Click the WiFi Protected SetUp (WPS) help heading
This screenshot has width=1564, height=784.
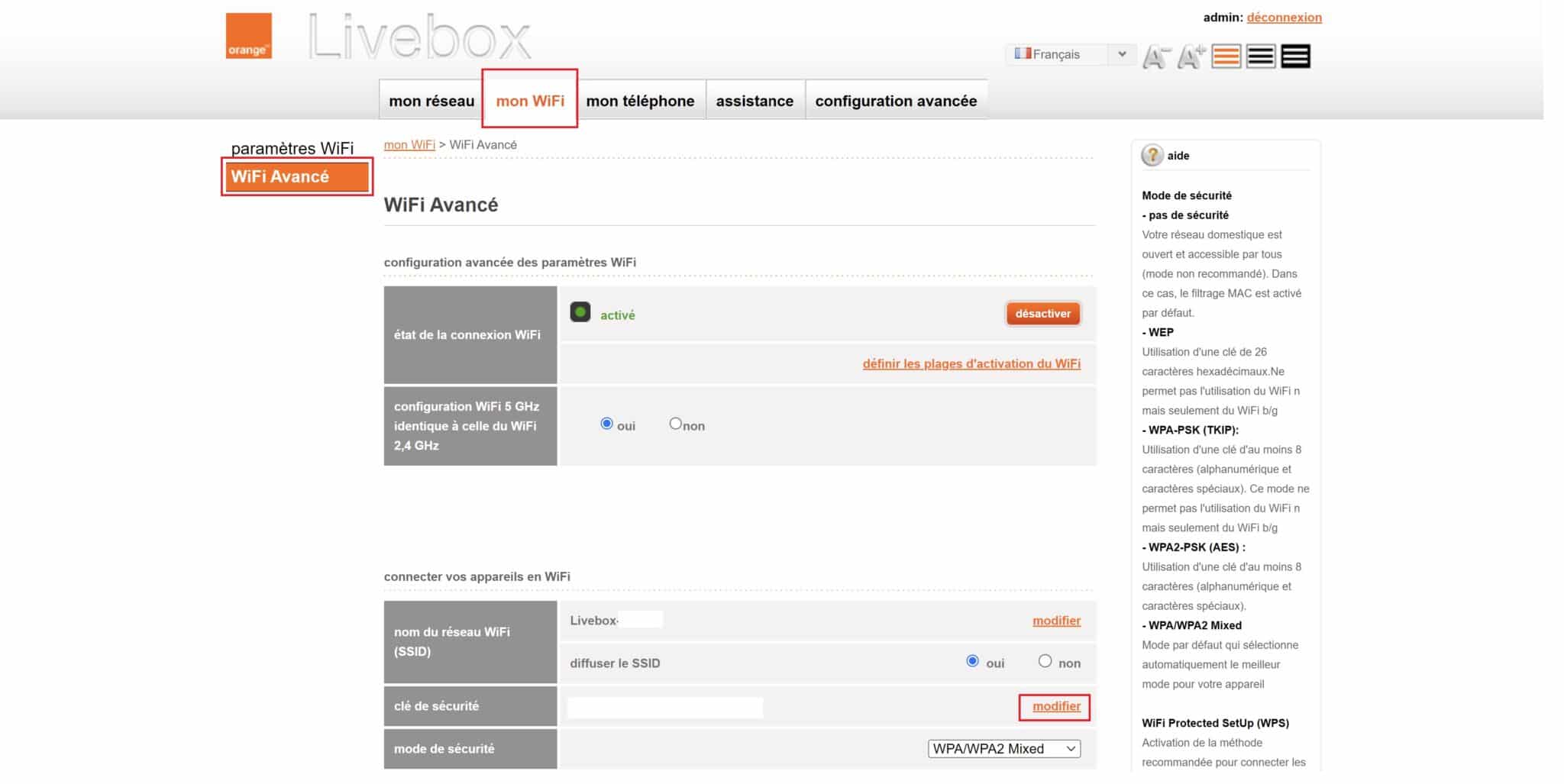(x=1215, y=723)
